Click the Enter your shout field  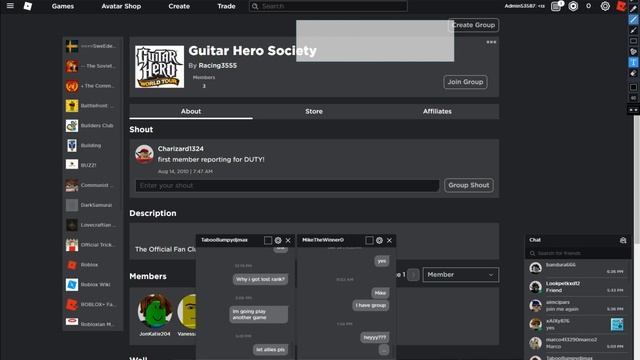click(x=287, y=186)
